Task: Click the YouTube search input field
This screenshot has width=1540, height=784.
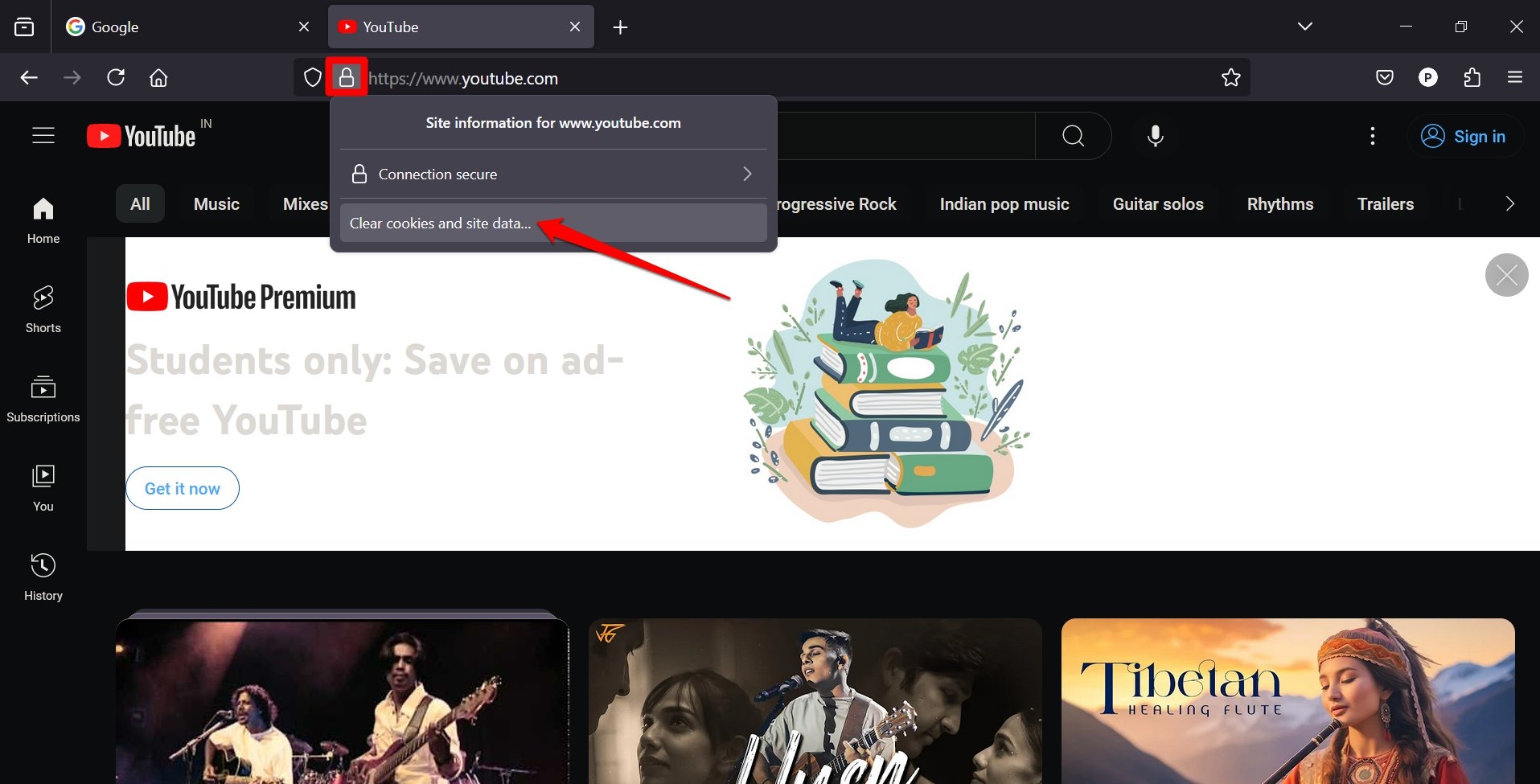Action: coord(906,136)
